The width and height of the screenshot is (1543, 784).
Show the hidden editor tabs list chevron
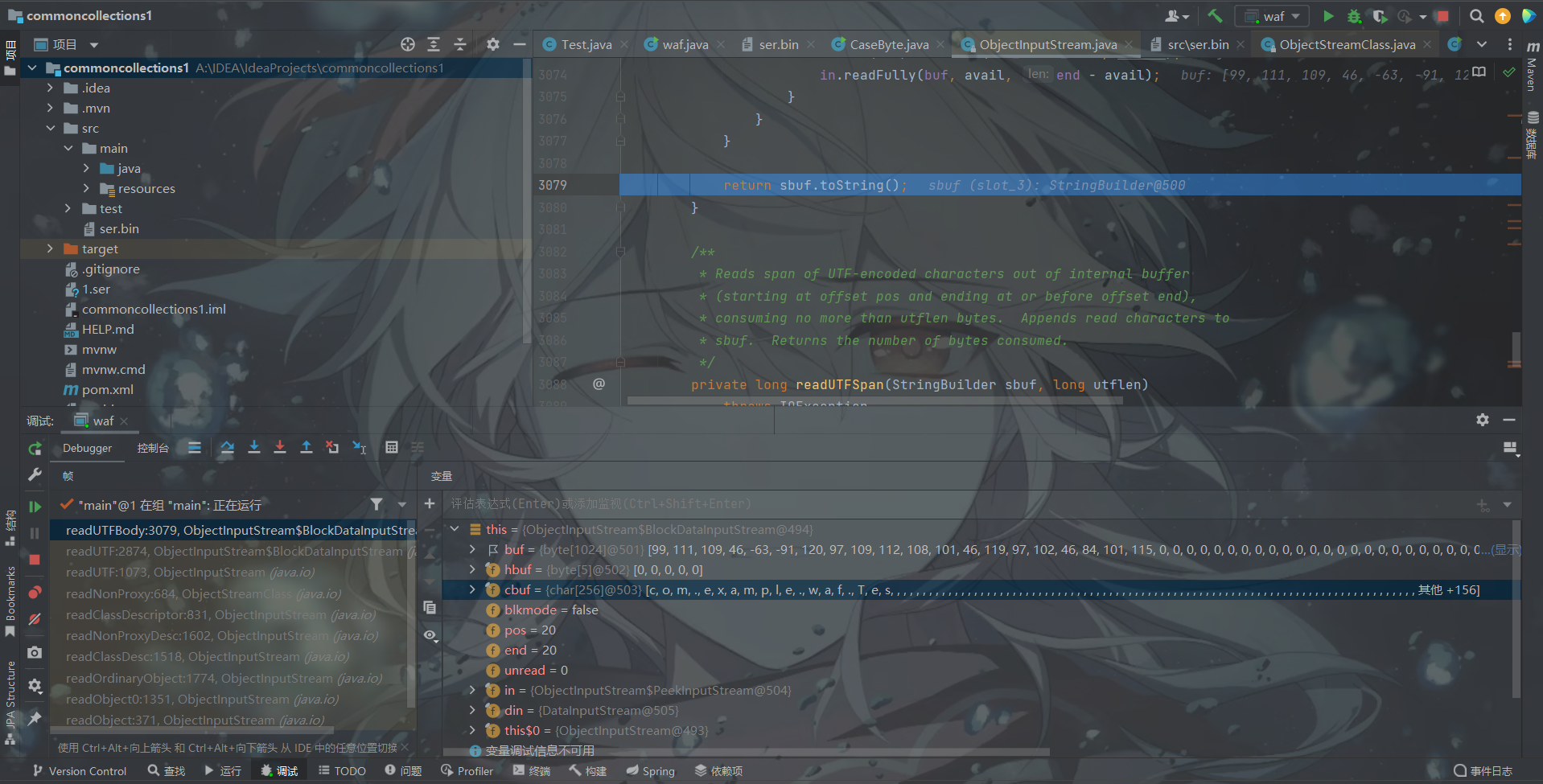(1482, 44)
